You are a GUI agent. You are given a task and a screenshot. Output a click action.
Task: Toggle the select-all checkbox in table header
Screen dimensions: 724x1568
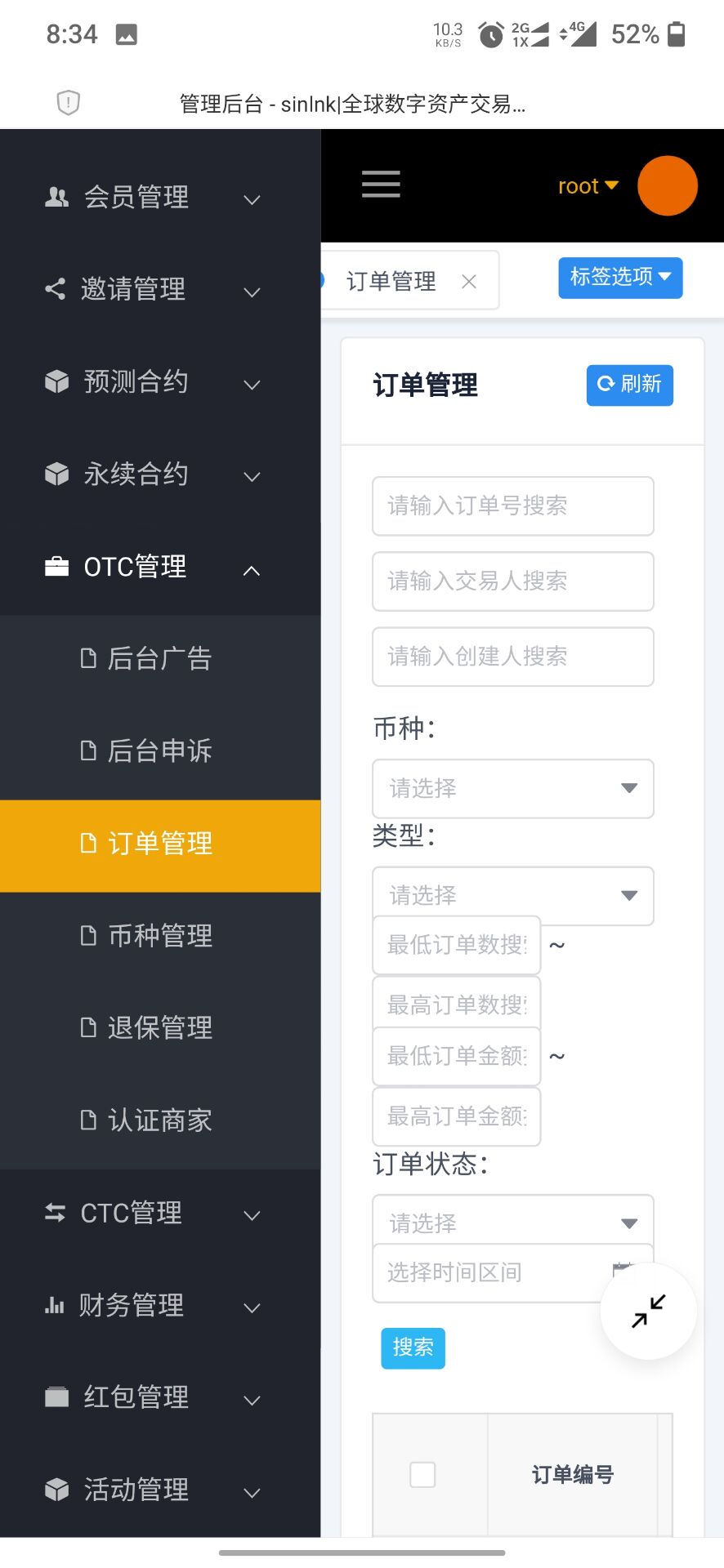coord(422,1474)
